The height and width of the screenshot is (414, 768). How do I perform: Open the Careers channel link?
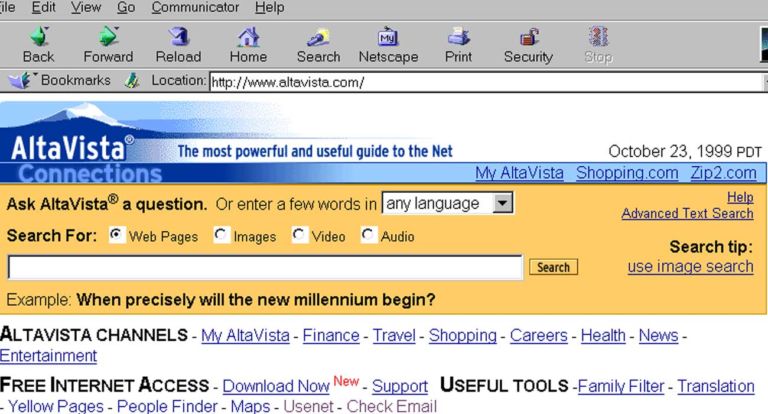(539, 336)
